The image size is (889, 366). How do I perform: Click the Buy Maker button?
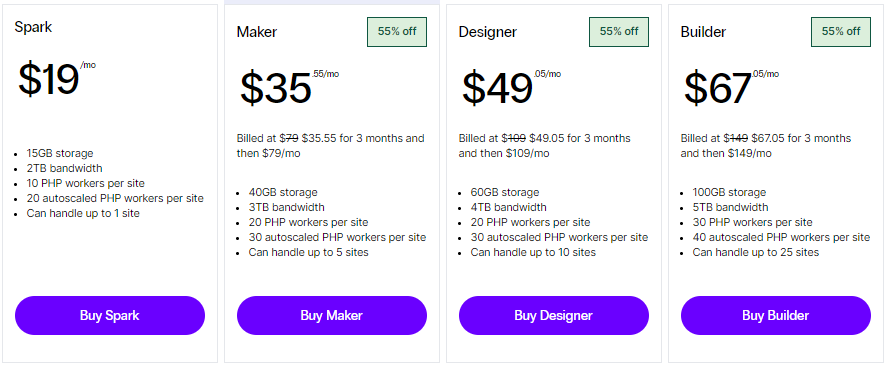click(332, 316)
